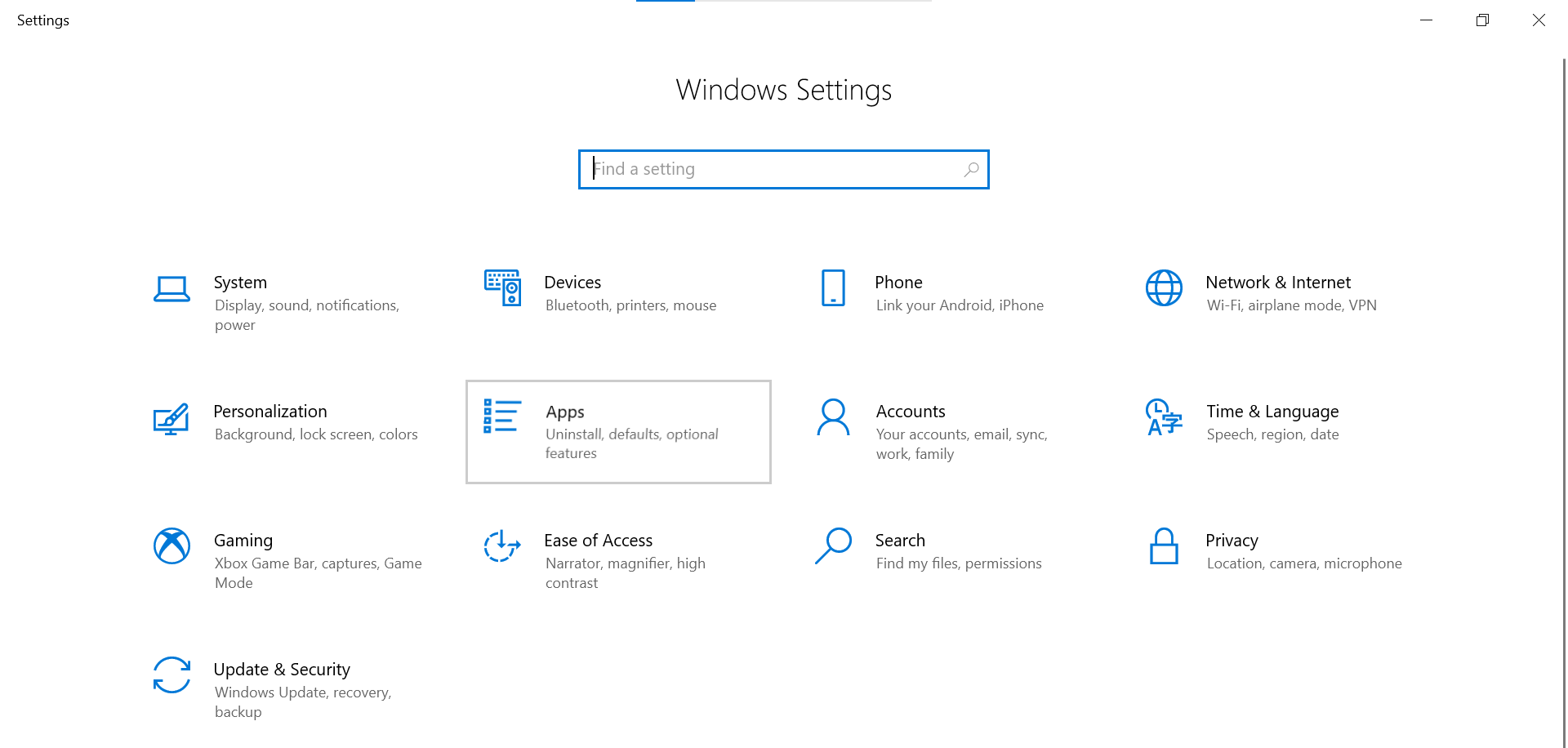Image resolution: width=1568 pixels, height=748 pixels.
Task: Restore down the Settings window
Action: coord(1482,20)
